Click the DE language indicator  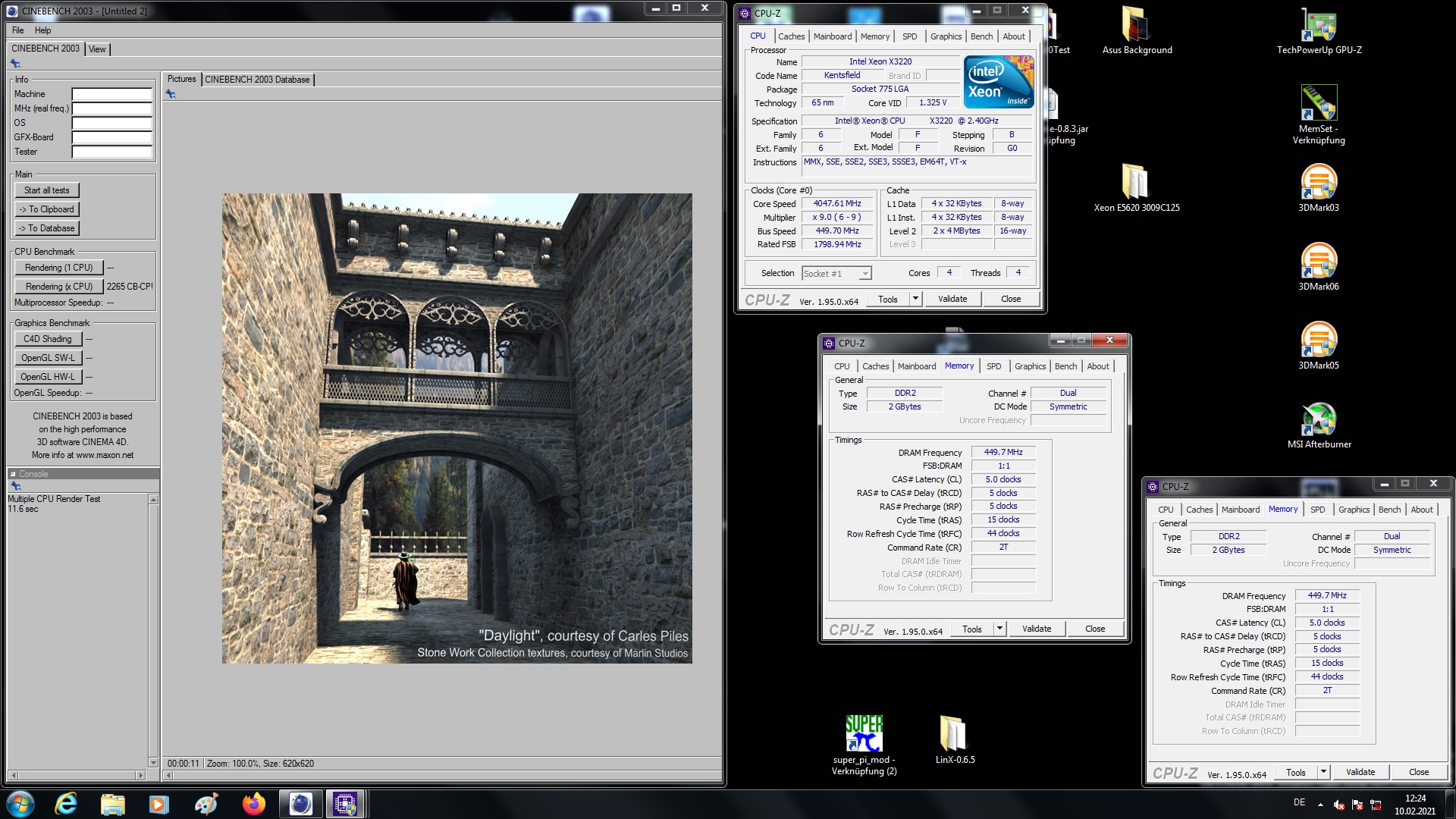[x=1299, y=802]
